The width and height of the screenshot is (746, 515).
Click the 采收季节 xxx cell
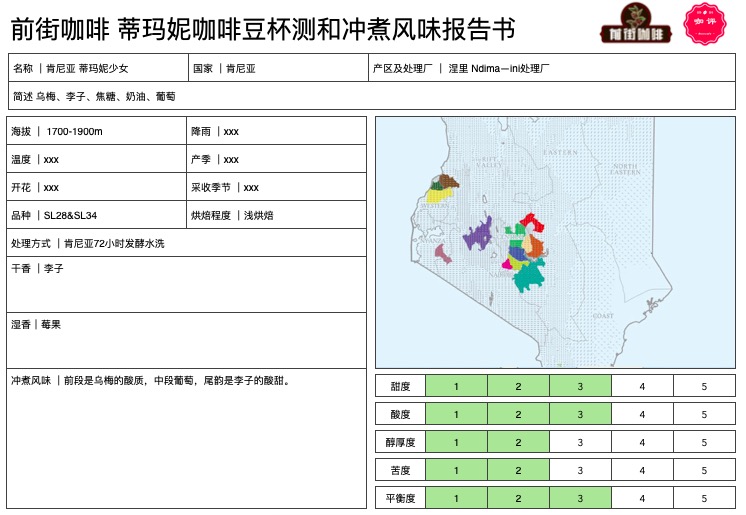click(x=276, y=187)
